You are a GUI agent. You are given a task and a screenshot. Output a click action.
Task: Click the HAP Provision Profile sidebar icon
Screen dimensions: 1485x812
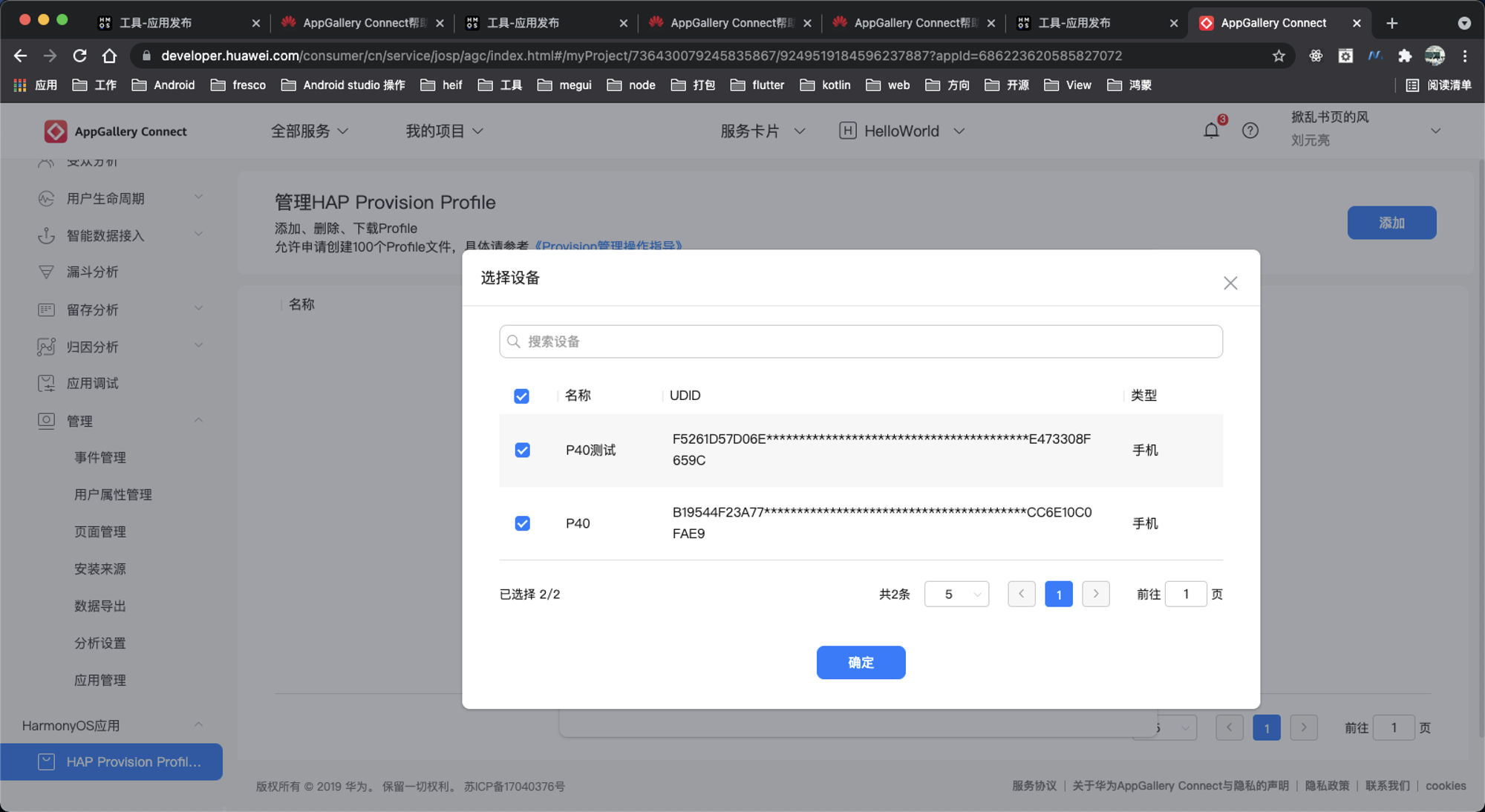pos(46,762)
